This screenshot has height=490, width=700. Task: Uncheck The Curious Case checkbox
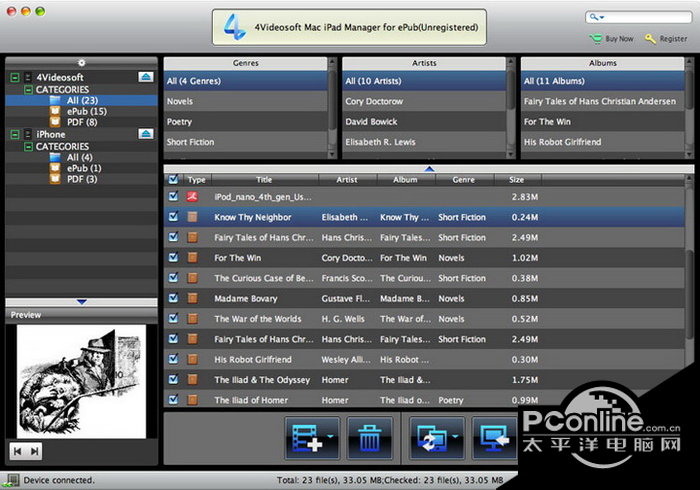[173, 278]
